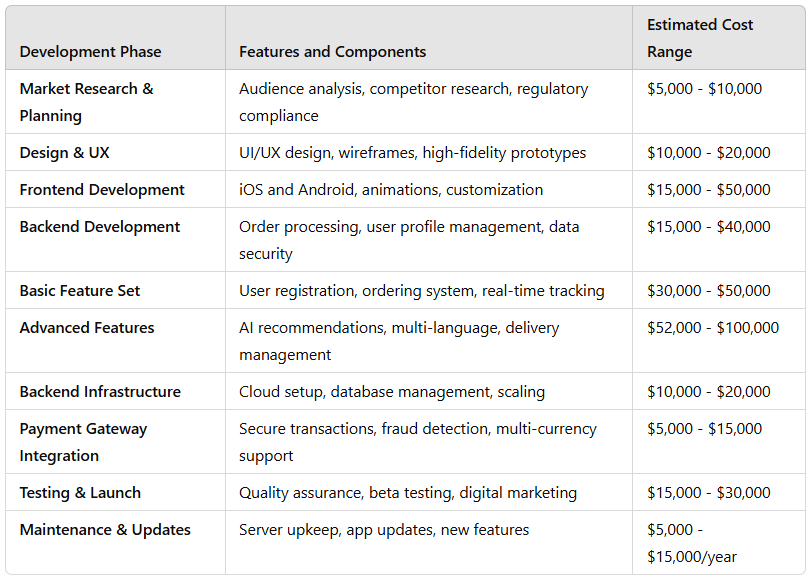
Task: Click the Maintenance & Updates row label
Action: pos(105,530)
